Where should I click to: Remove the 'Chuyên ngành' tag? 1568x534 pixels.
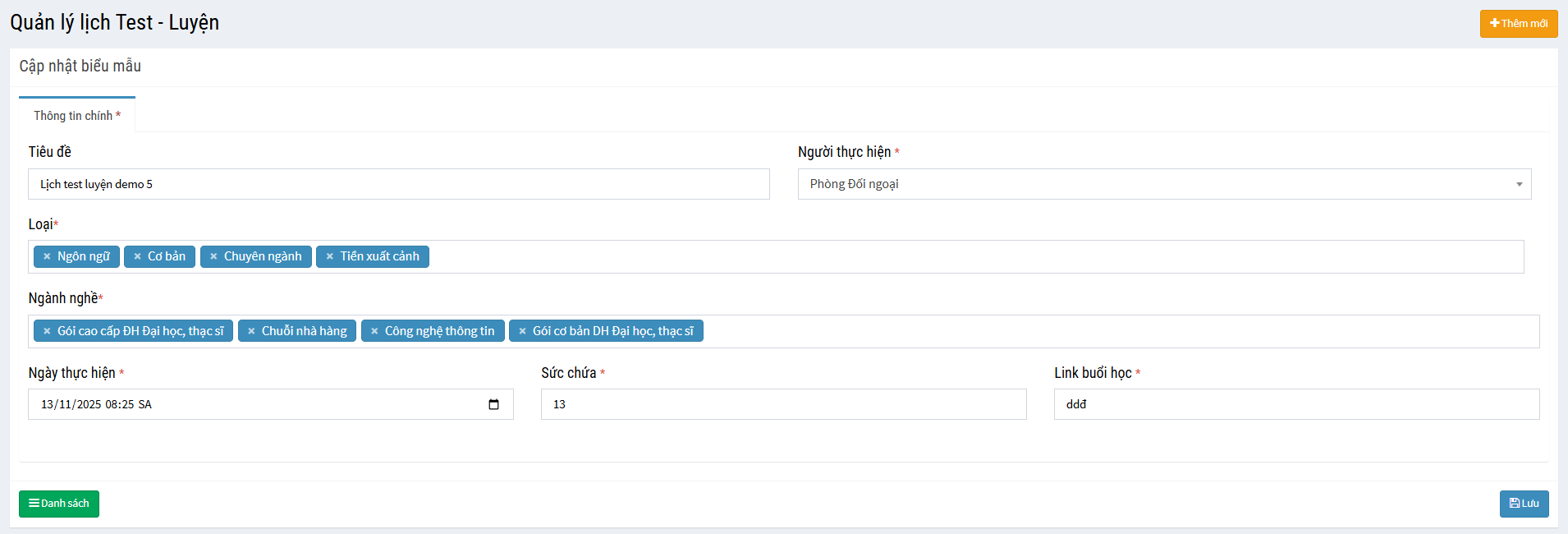coord(213,256)
